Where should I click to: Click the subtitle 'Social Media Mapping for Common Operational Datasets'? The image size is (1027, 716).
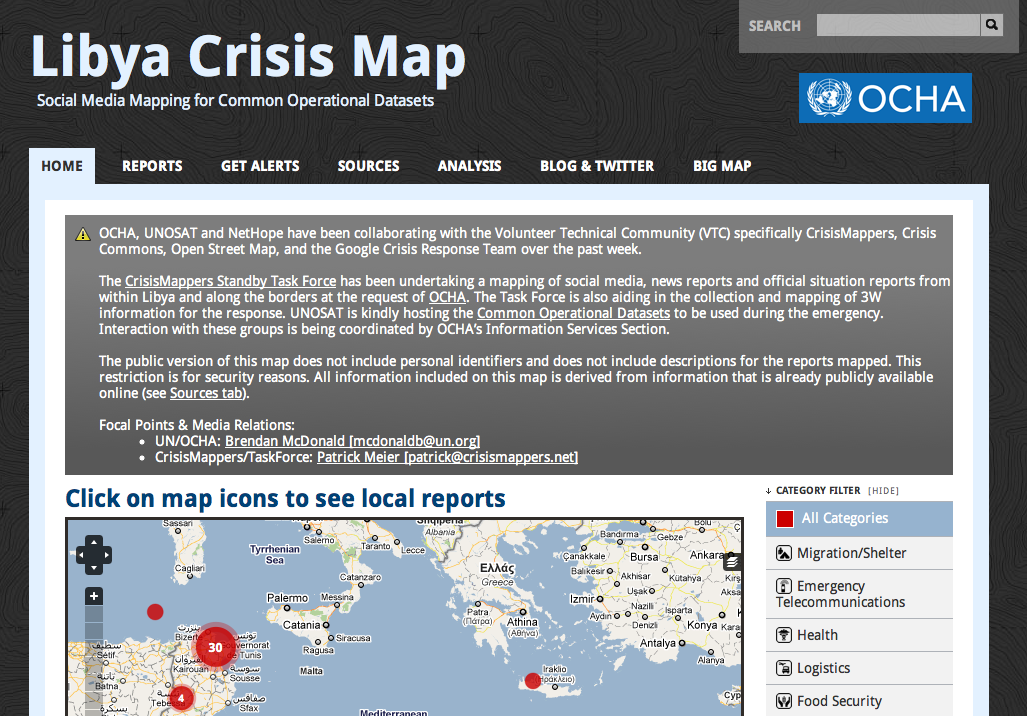[x=235, y=100]
